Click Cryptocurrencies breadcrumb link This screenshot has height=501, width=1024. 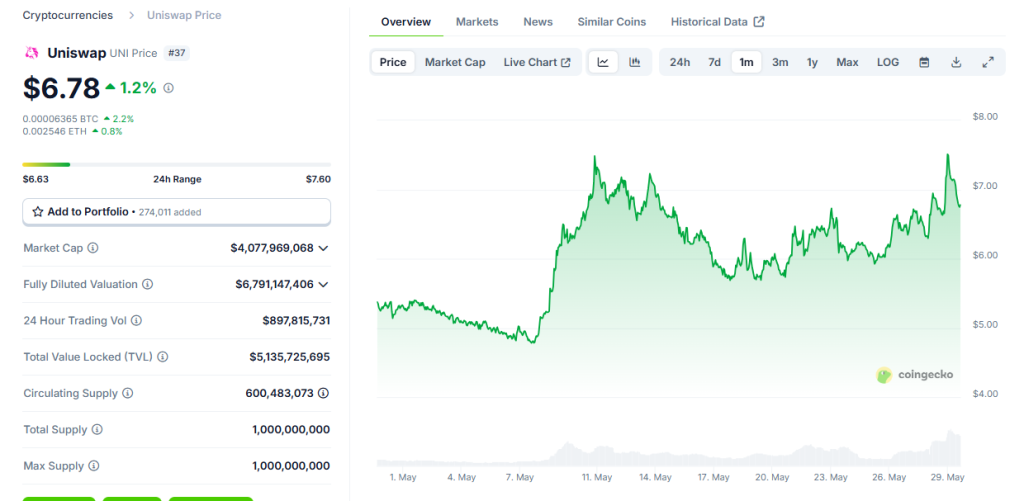click(x=68, y=15)
